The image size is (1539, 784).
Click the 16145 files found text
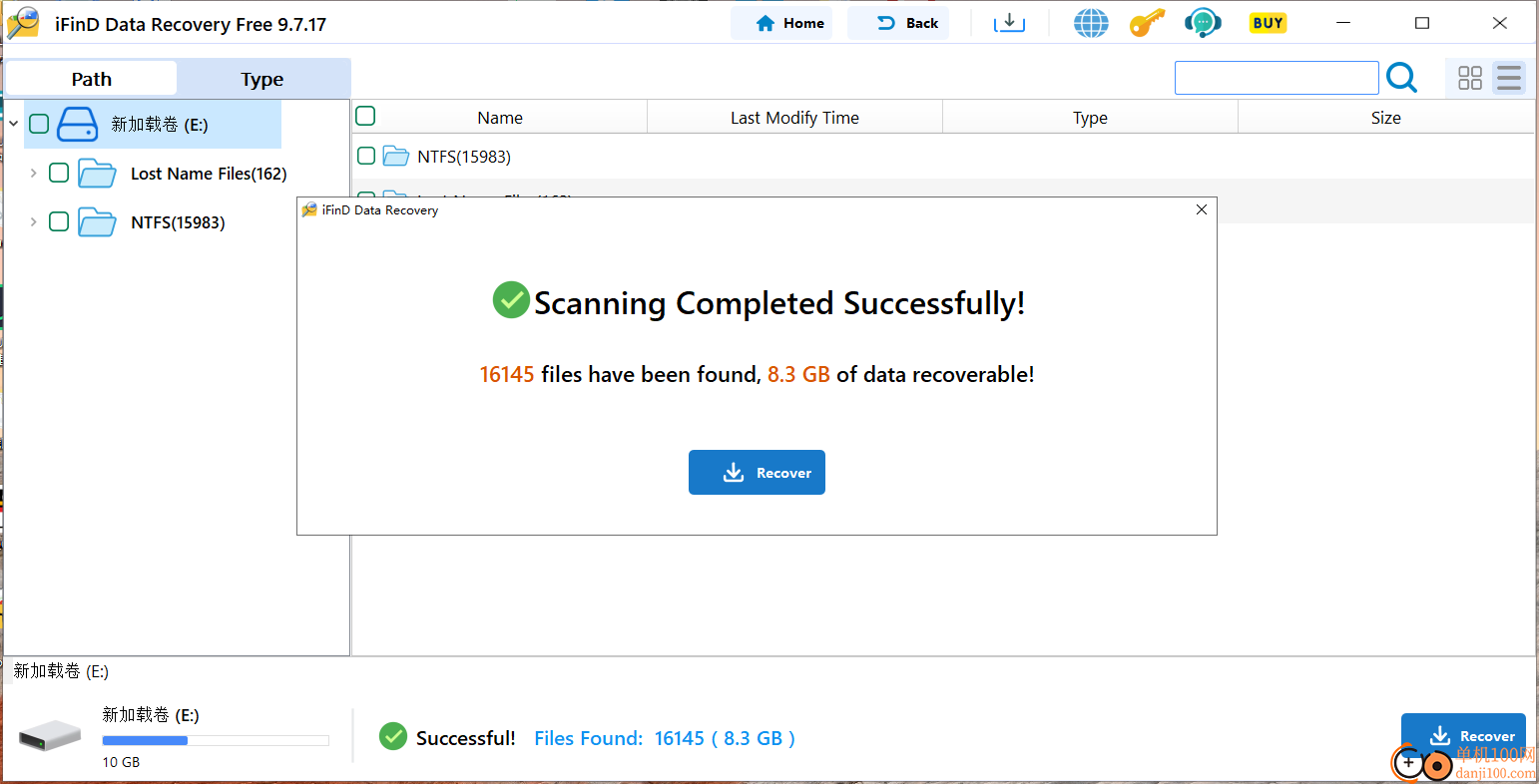620,374
